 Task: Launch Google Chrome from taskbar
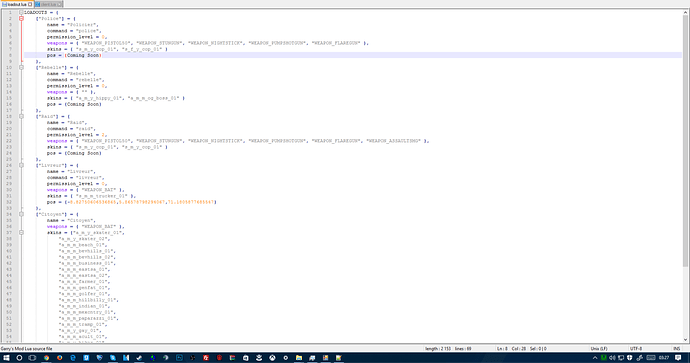(46, 358)
